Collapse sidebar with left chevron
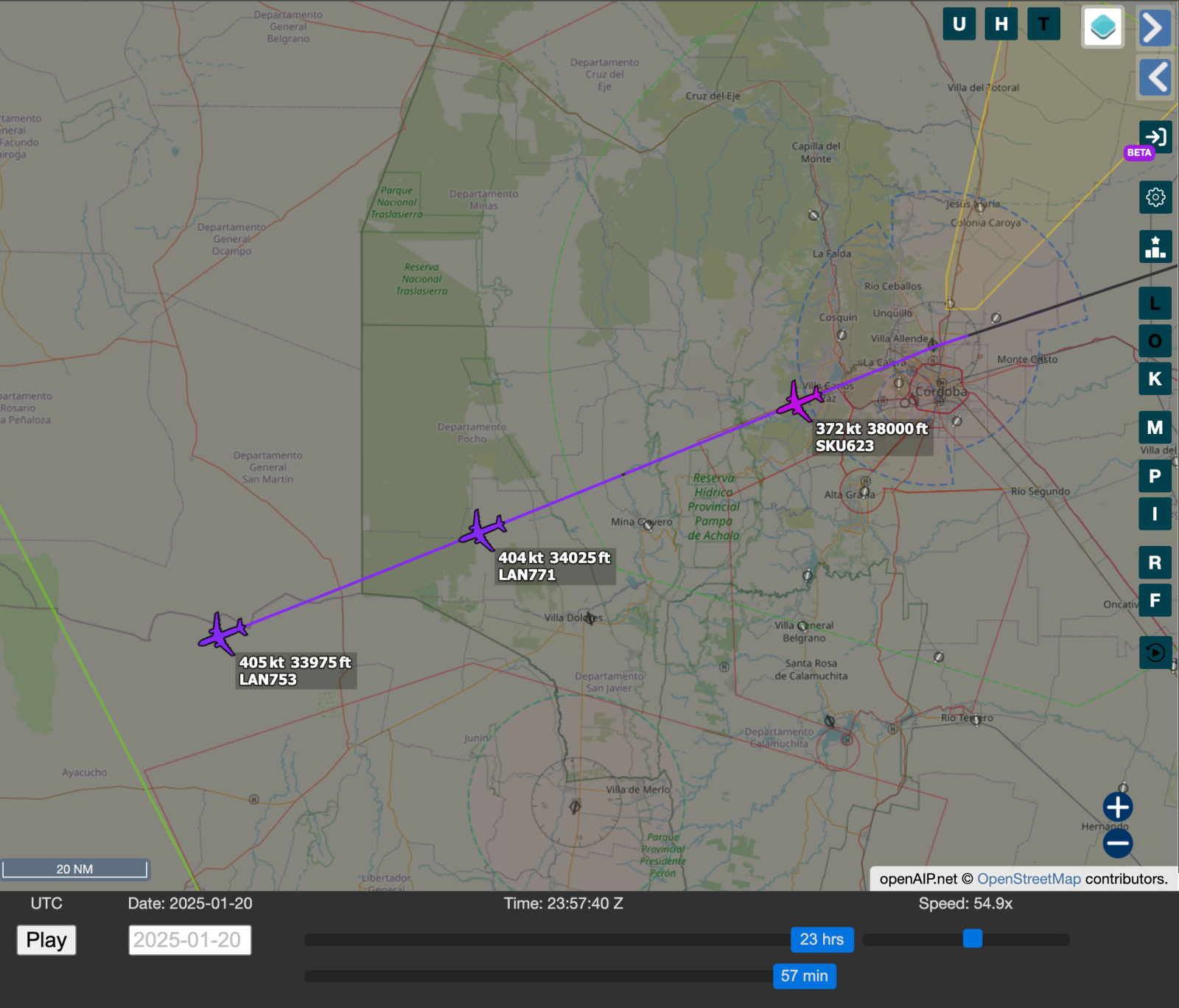1179x1008 pixels. pyautogui.click(x=1155, y=77)
